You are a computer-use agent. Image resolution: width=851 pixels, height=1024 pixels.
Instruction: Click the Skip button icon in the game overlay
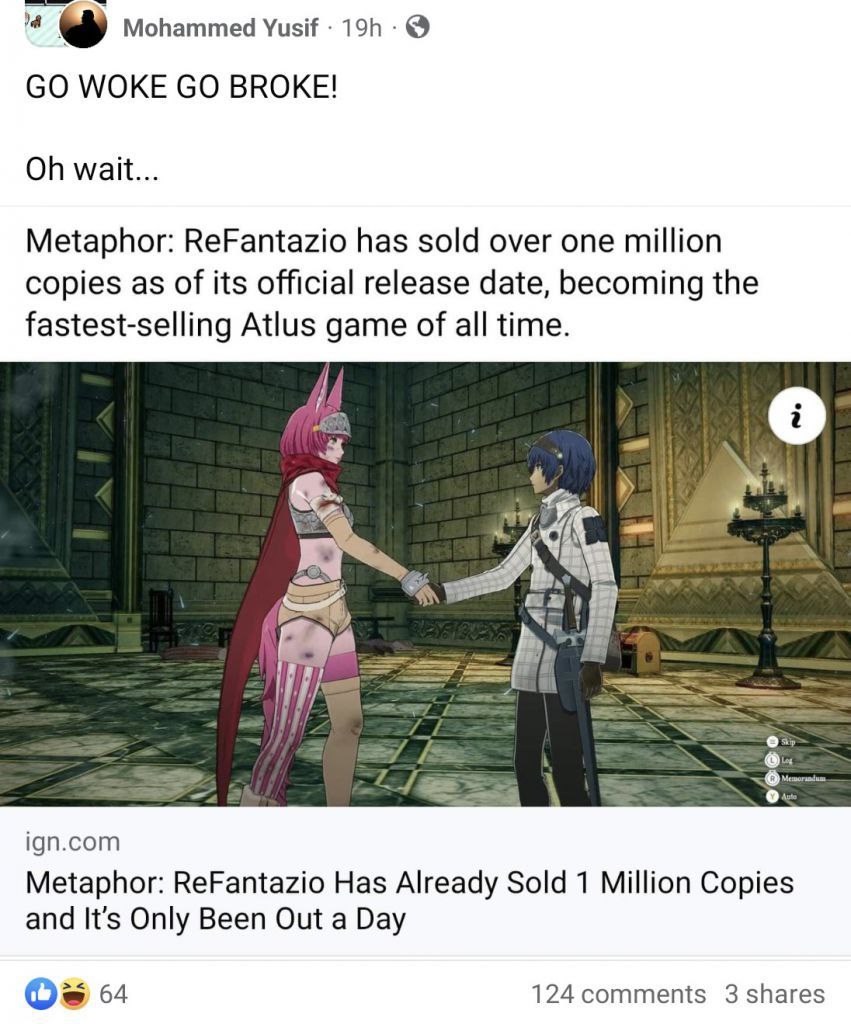click(x=772, y=741)
